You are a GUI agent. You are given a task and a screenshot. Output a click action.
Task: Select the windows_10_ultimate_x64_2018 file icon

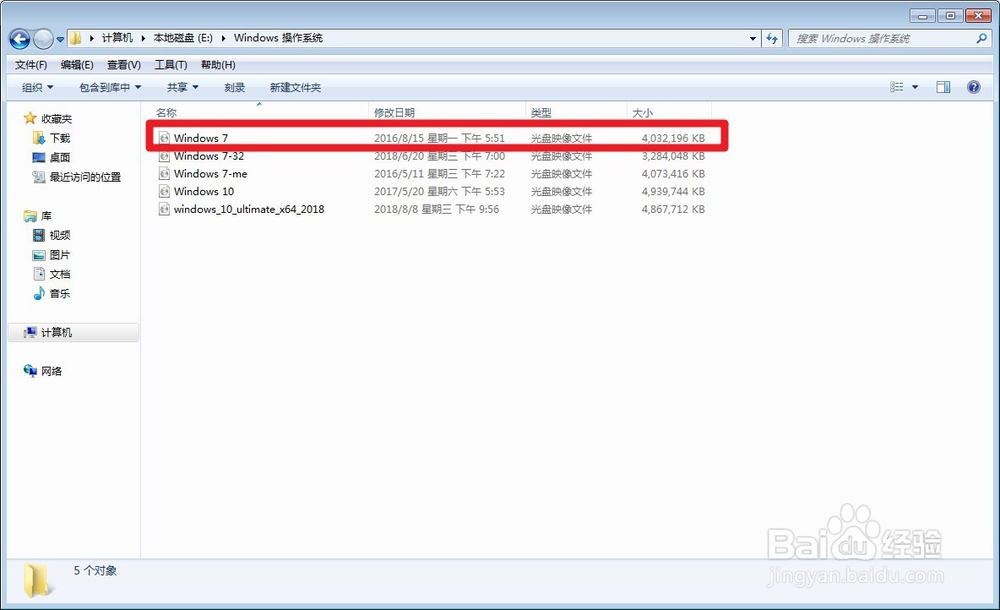click(x=164, y=209)
